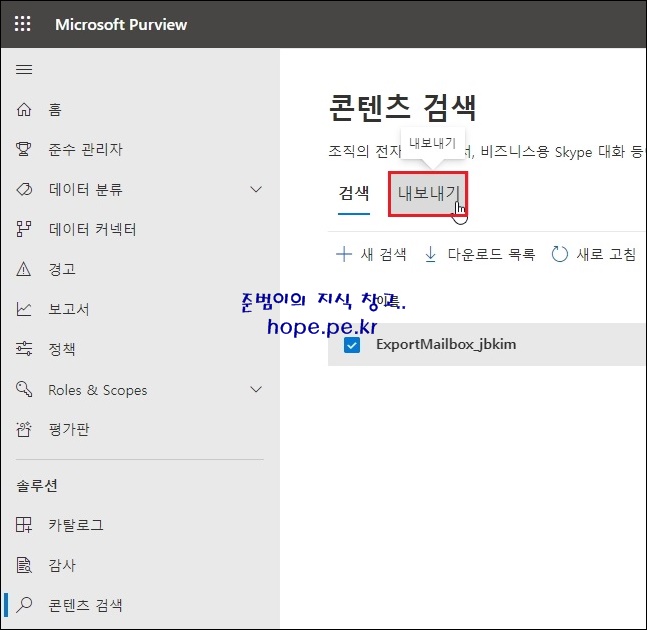Click the 솔루션 section header
The width and height of the screenshot is (647, 630).
[x=36, y=486]
